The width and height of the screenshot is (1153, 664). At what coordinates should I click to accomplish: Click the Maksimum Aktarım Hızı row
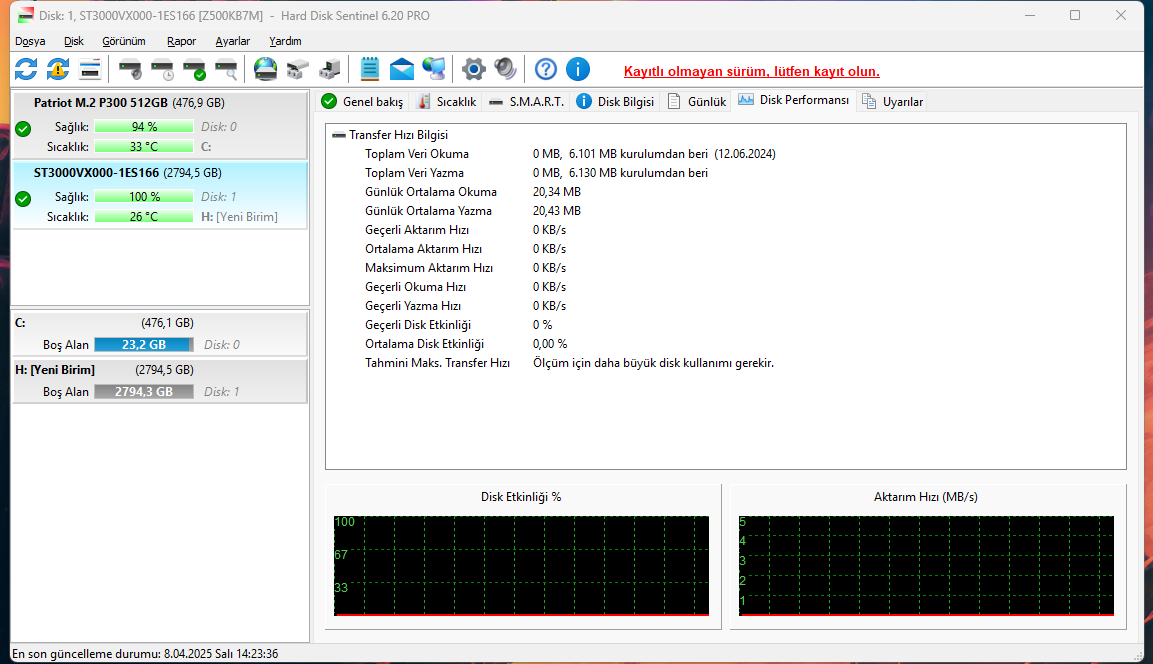pos(465,268)
